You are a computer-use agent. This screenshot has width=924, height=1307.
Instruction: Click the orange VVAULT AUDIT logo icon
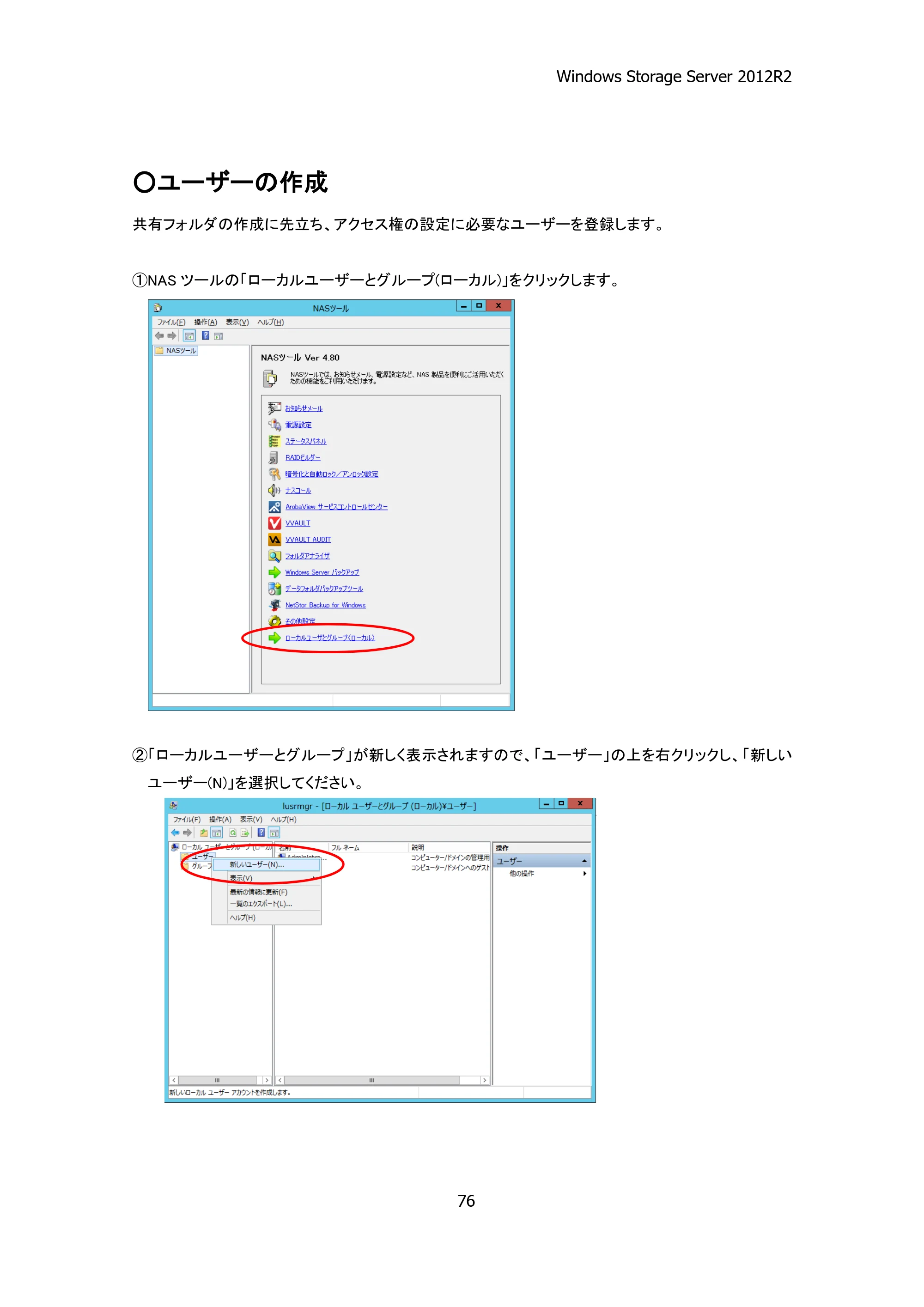[x=274, y=539]
